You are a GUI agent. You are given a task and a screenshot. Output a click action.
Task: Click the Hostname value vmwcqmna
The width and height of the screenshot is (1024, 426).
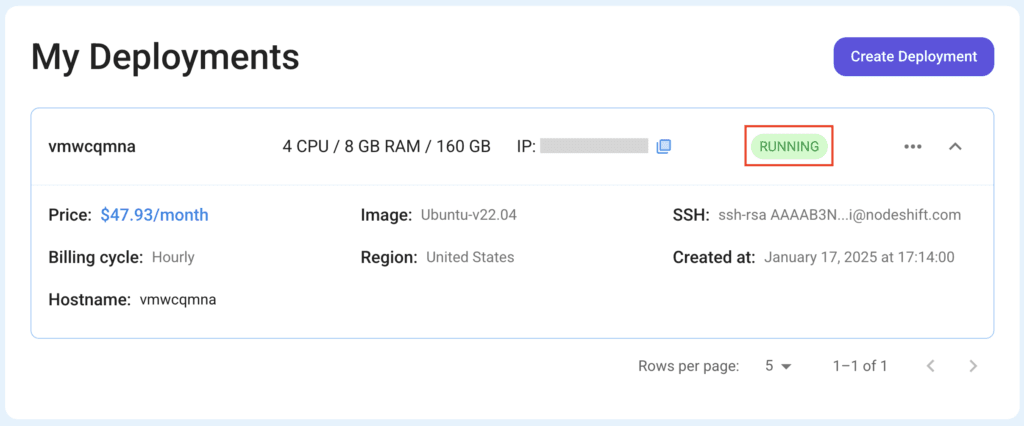(x=178, y=299)
